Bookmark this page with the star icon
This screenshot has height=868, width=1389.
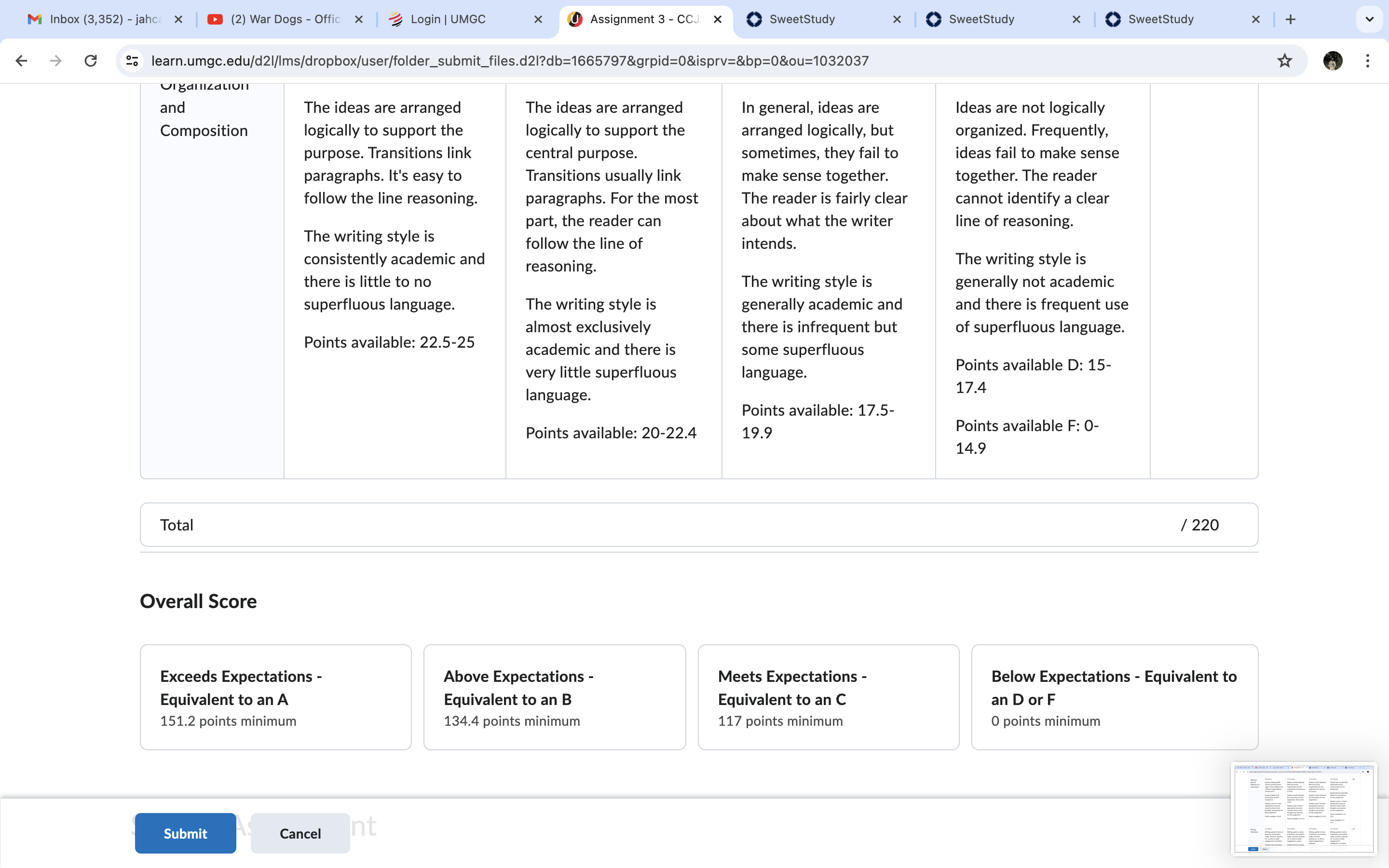pyautogui.click(x=1284, y=61)
